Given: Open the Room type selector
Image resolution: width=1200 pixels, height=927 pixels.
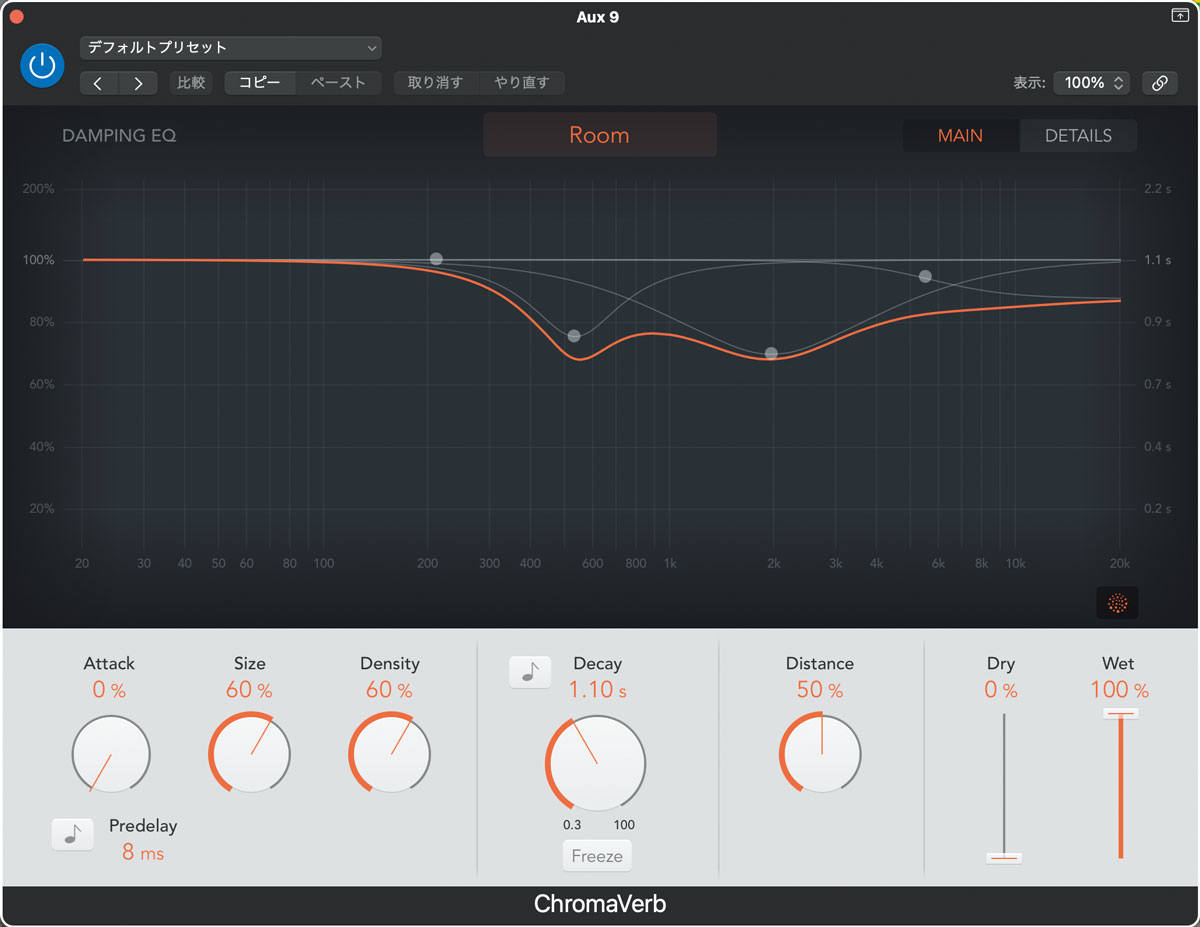Looking at the screenshot, I should click(599, 135).
